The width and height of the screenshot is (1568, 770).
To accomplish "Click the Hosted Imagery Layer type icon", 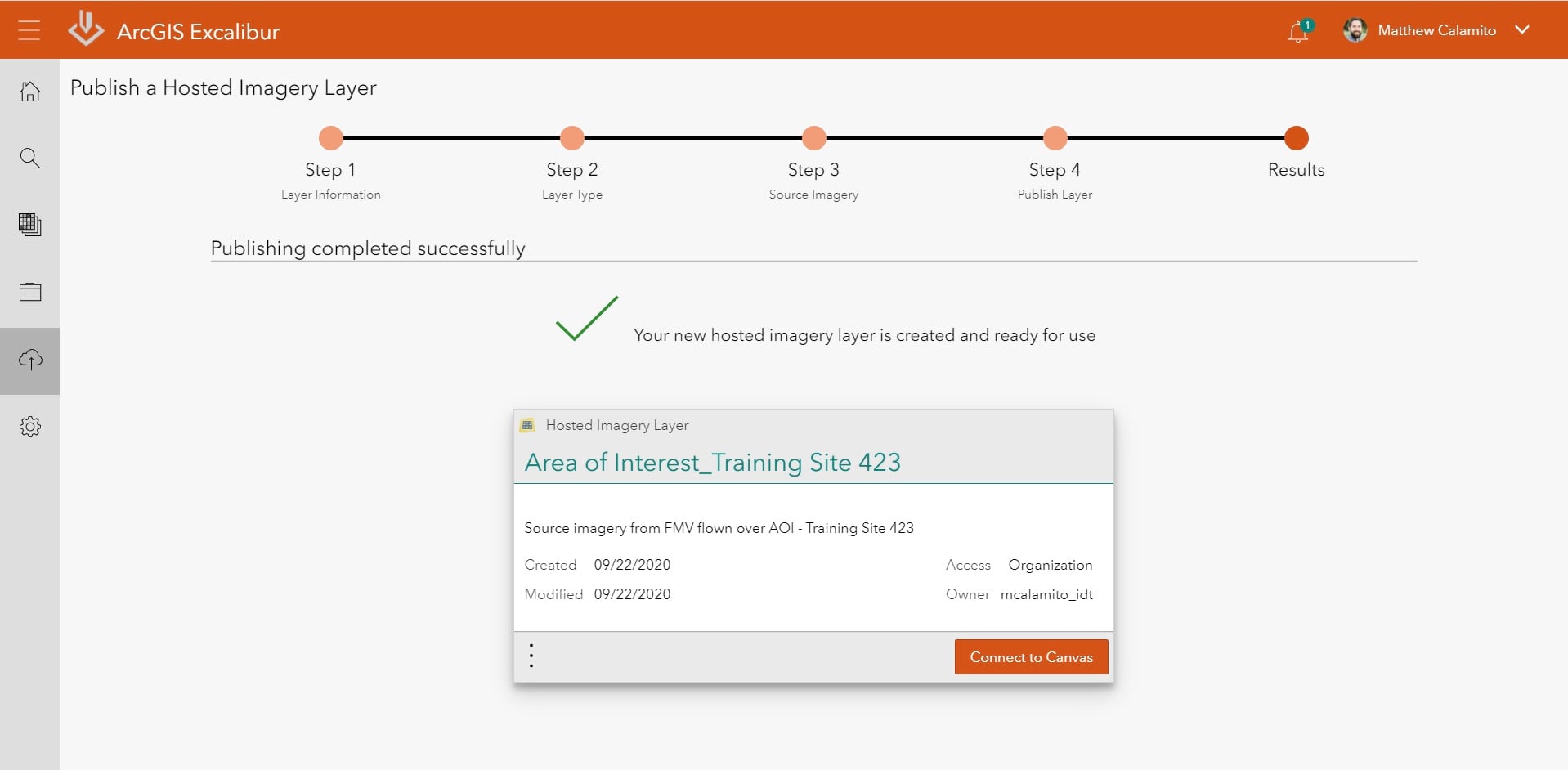I will coord(528,425).
